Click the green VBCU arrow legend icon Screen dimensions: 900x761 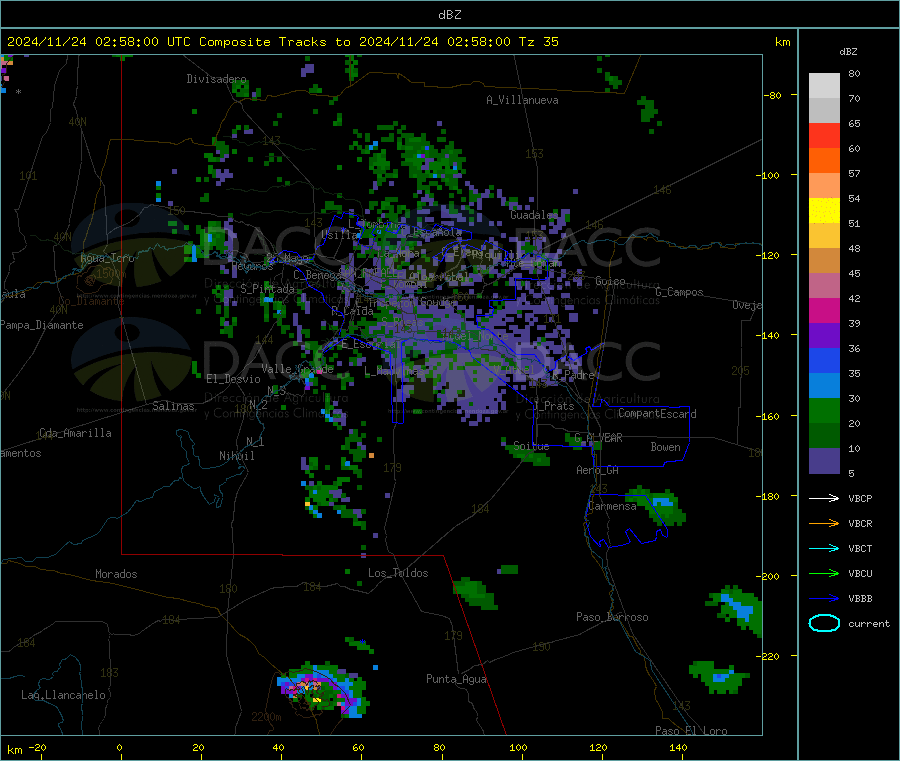click(x=824, y=573)
